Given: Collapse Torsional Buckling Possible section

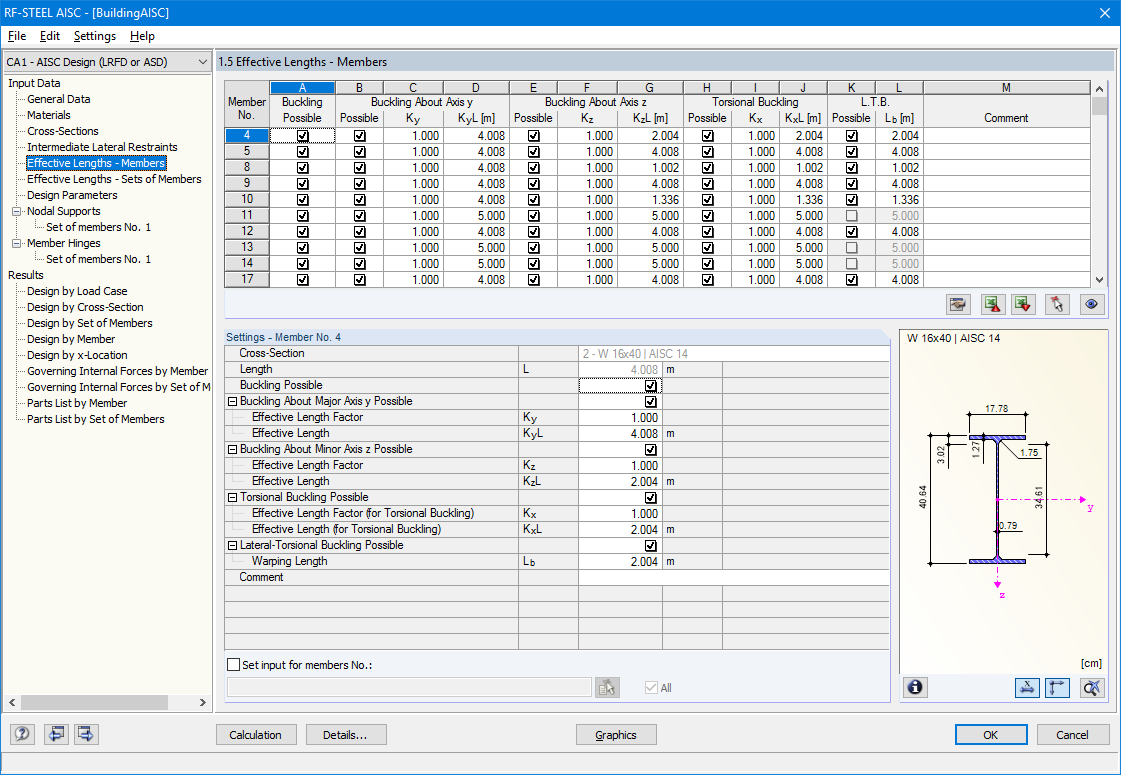Looking at the screenshot, I should point(232,498).
